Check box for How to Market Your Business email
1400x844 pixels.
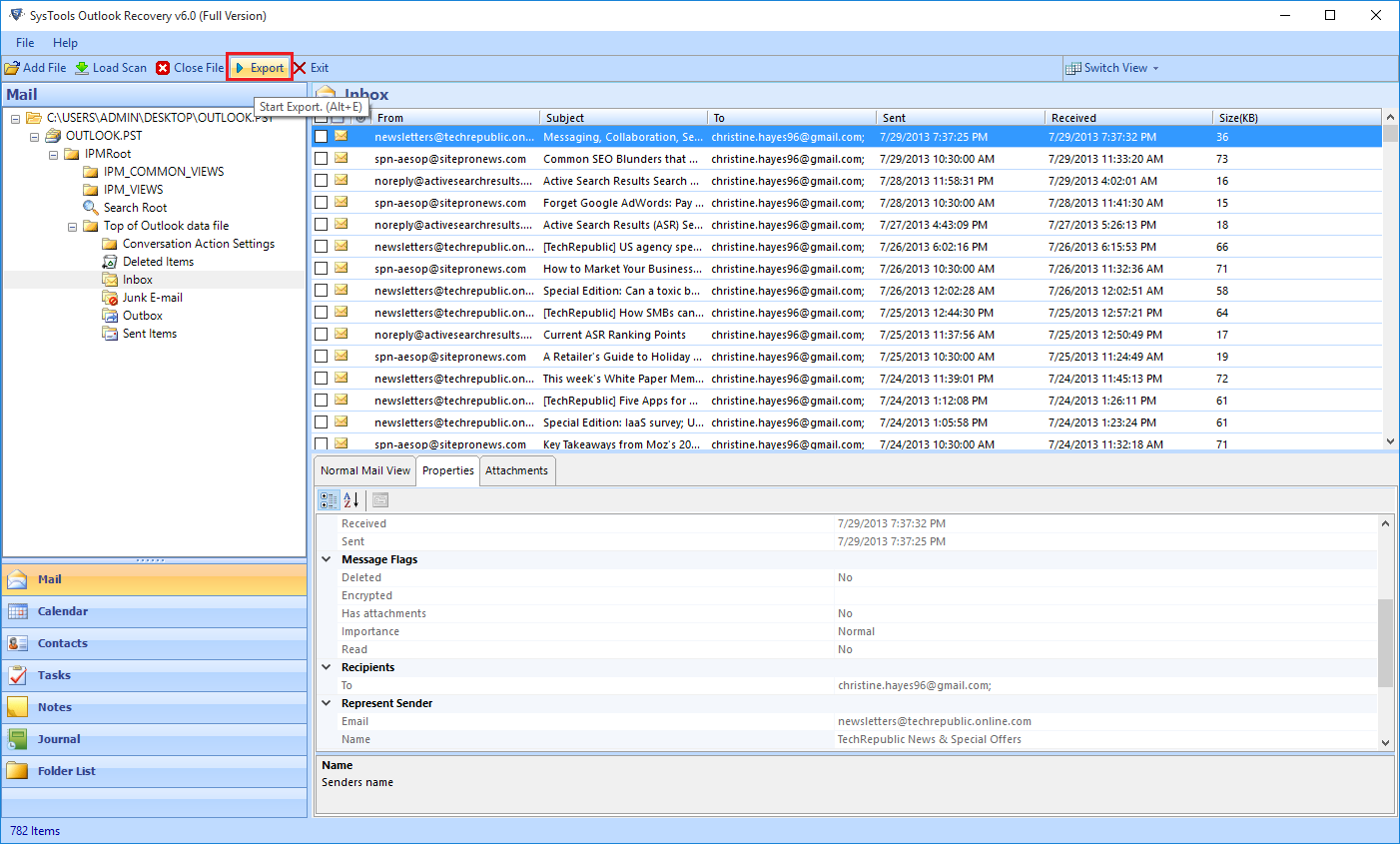click(321, 268)
